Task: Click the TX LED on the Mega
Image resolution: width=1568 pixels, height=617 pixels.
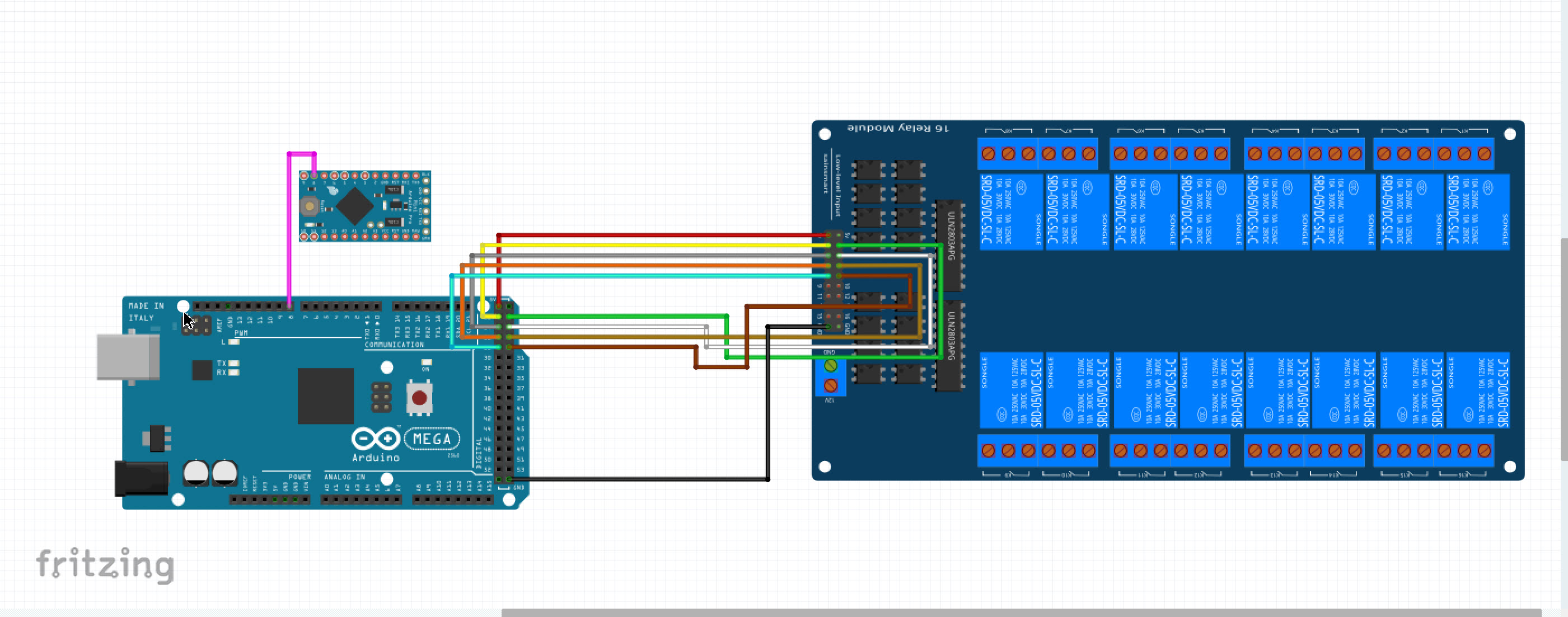Action: coord(234,363)
